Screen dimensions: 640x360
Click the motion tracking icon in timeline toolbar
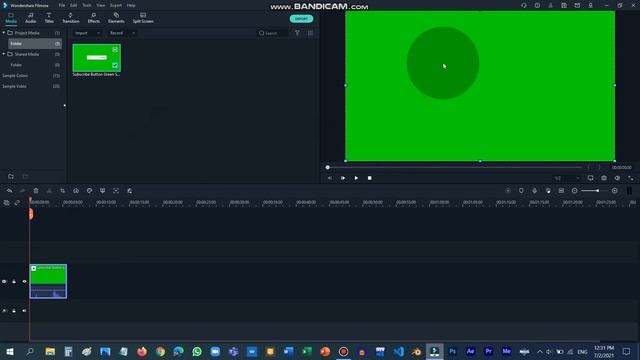point(116,191)
